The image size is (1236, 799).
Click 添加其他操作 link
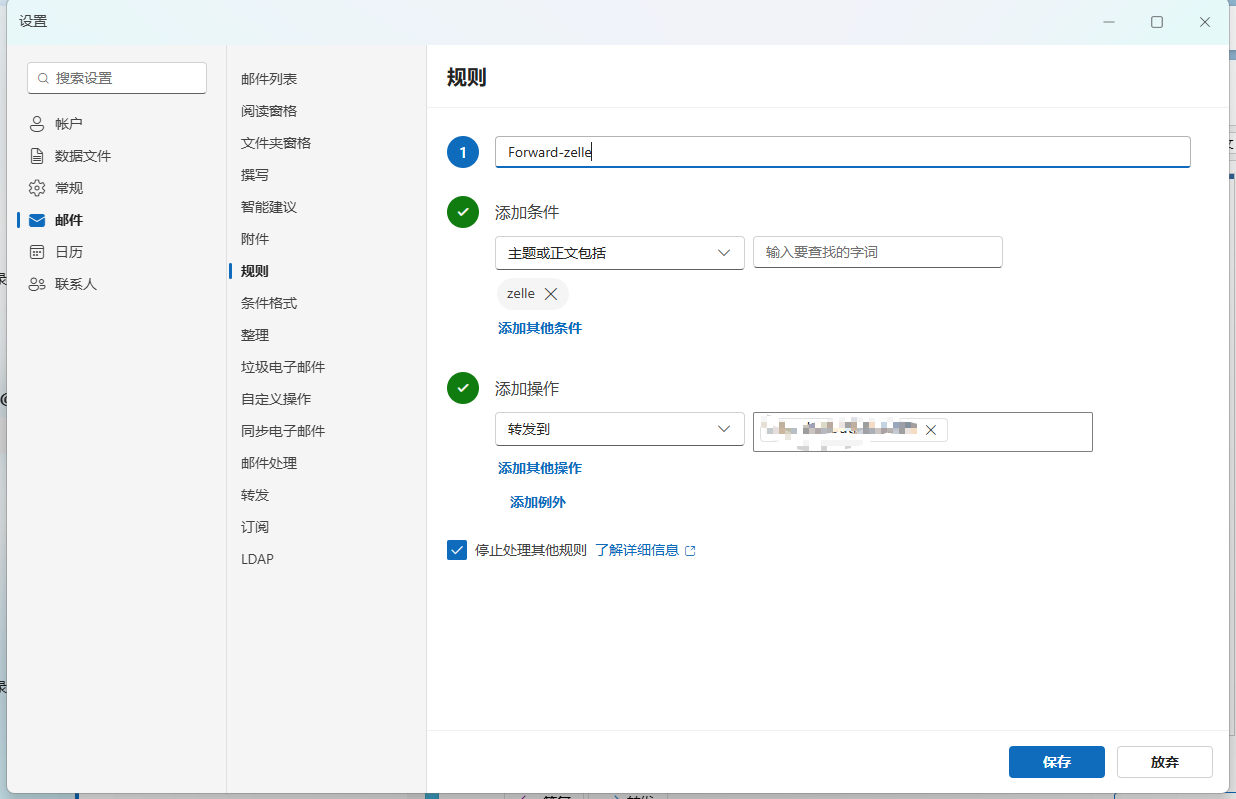click(540, 468)
